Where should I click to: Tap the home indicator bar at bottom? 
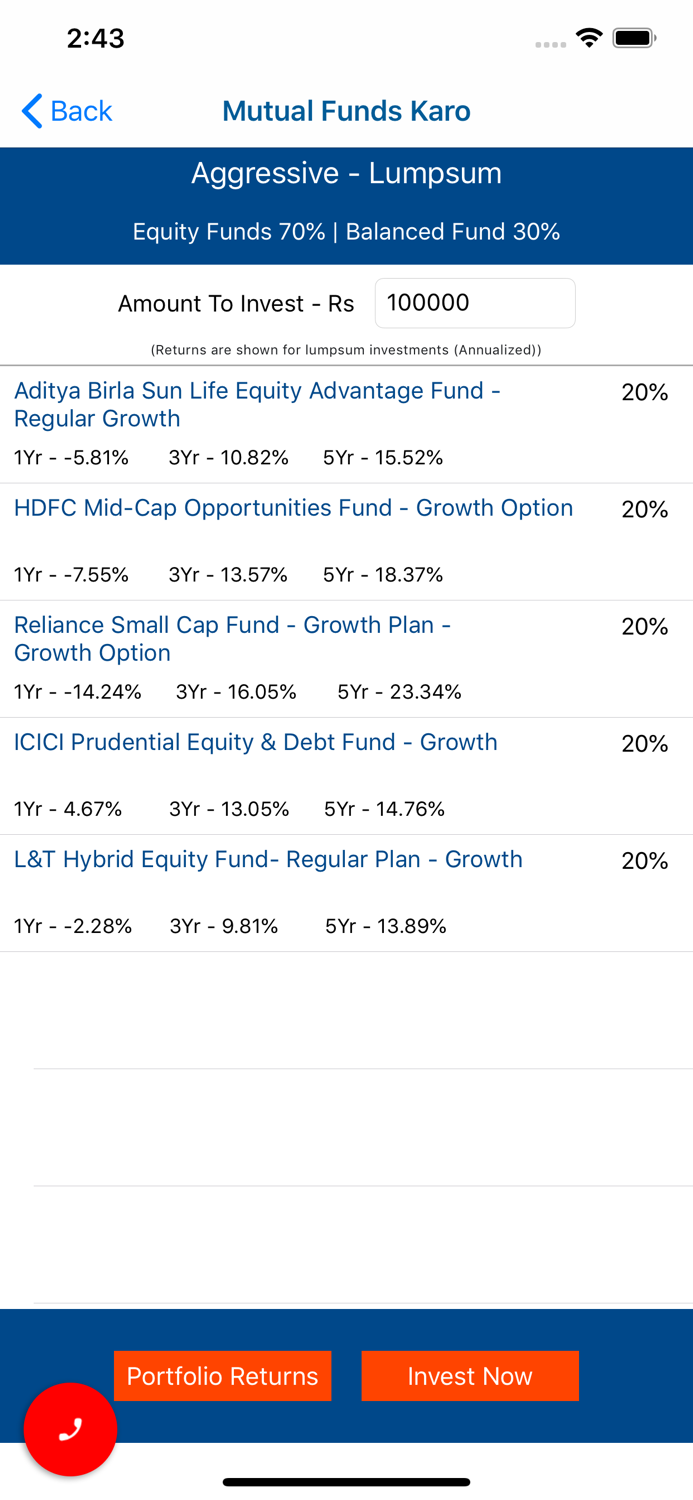(x=346, y=1481)
